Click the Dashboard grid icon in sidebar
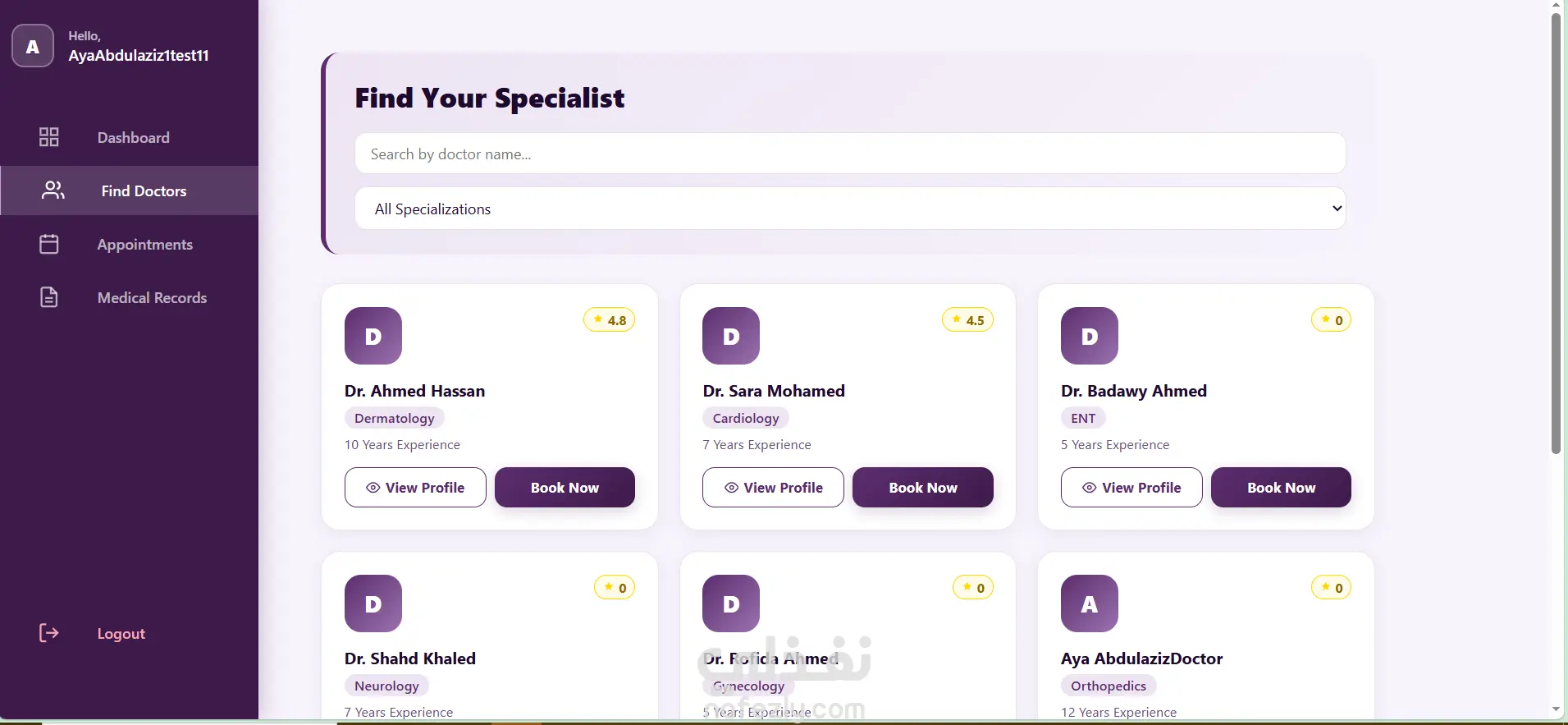This screenshot has height=725, width=1568. (49, 137)
